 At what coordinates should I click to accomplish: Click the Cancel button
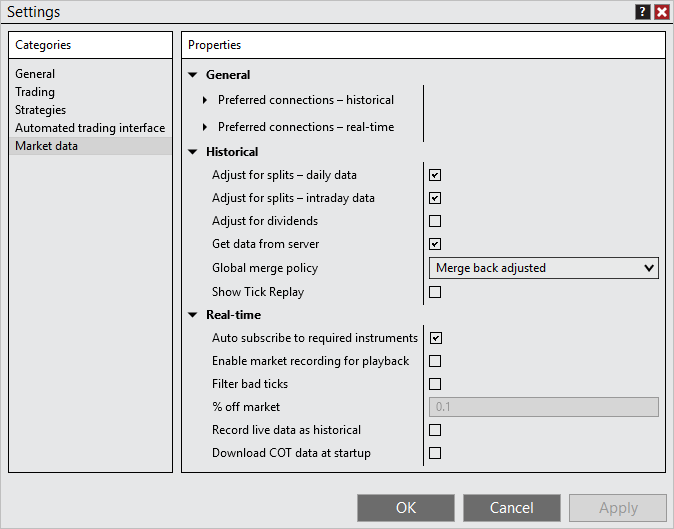(x=512, y=508)
